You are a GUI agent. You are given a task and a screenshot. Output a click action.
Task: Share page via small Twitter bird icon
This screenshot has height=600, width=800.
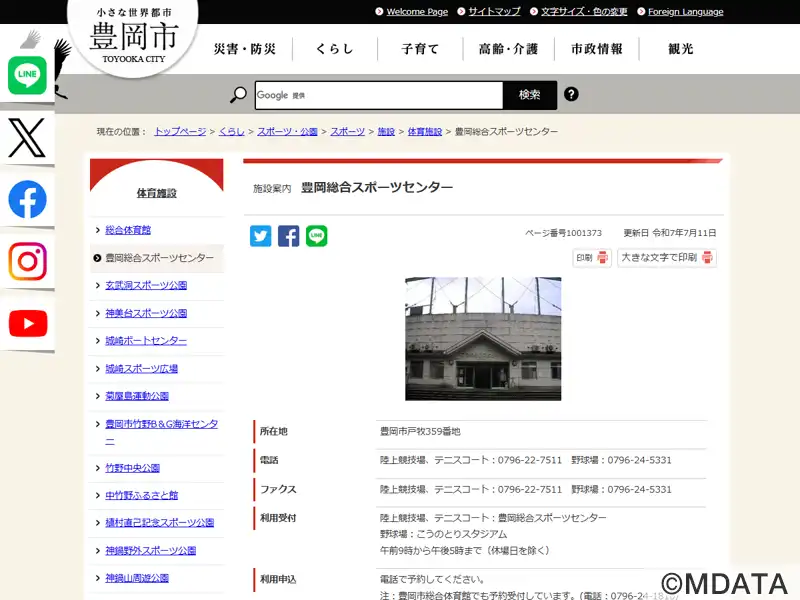261,236
